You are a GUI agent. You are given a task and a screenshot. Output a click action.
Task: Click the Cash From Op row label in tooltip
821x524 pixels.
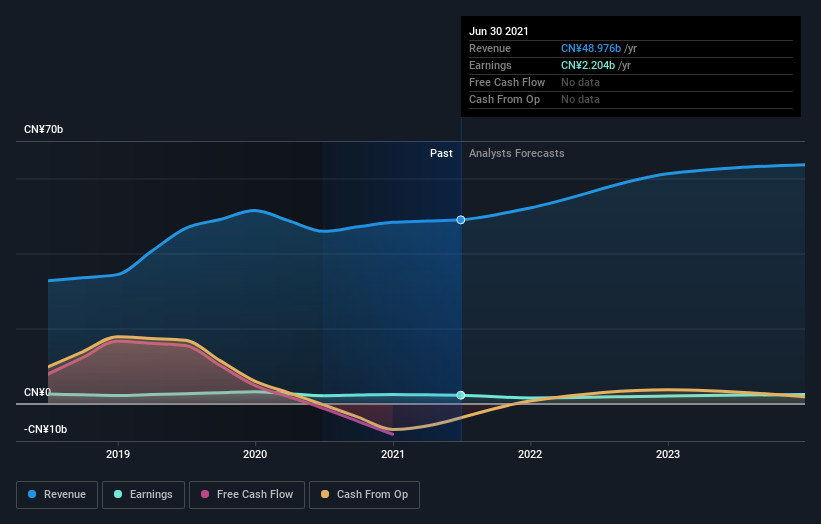[x=504, y=99]
